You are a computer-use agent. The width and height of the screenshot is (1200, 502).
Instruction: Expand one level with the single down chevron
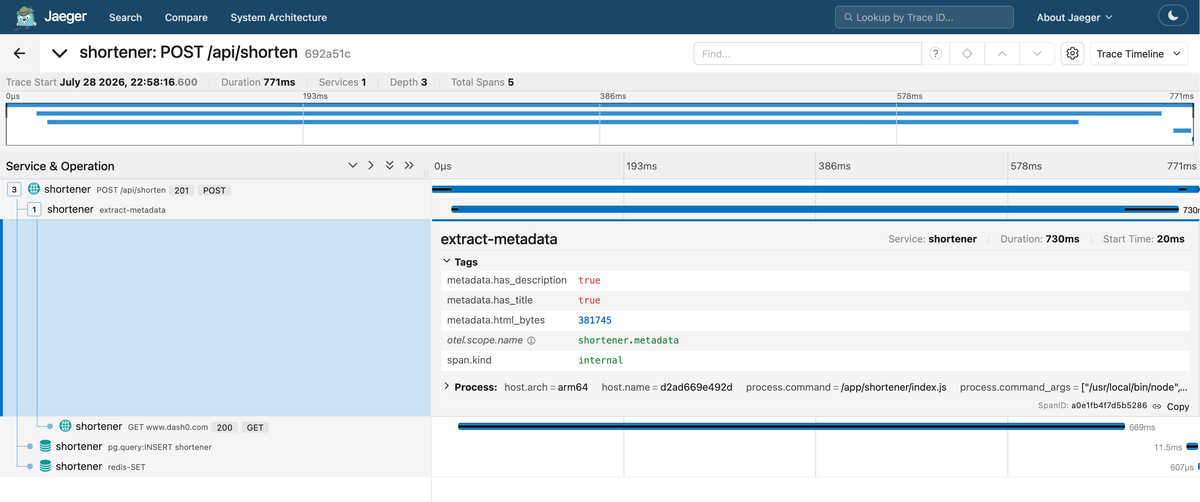pyautogui.click(x=352, y=165)
